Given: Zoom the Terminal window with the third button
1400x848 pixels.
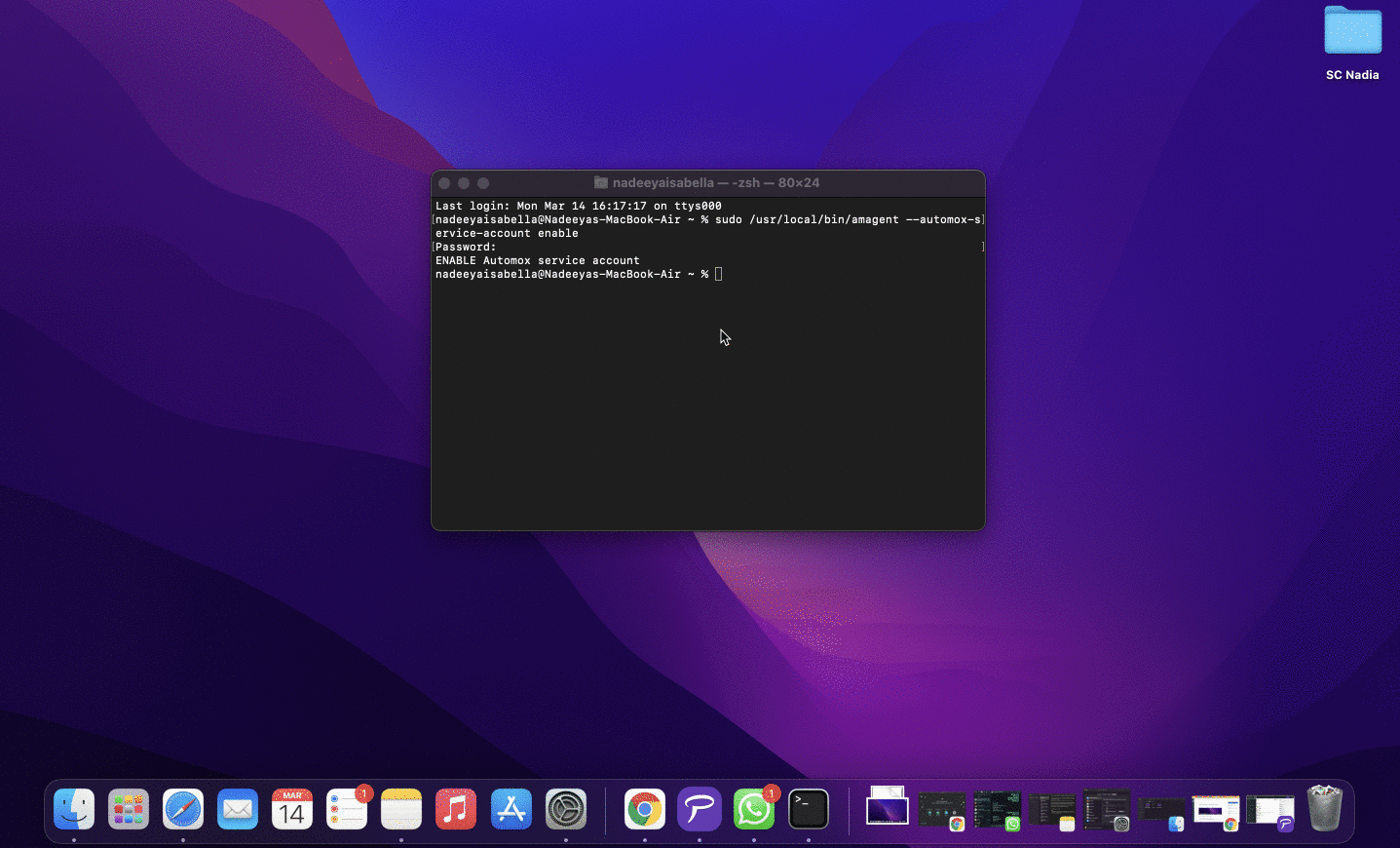Looking at the screenshot, I should tap(483, 183).
